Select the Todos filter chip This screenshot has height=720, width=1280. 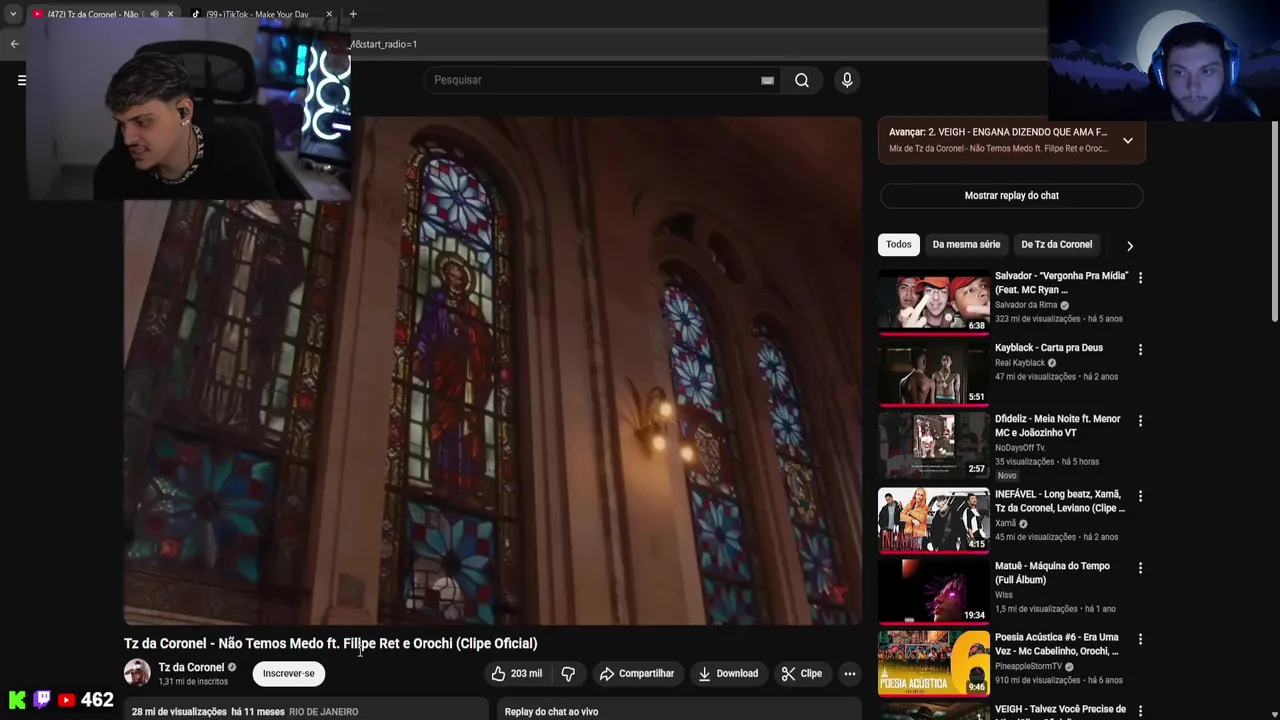pyautogui.click(x=898, y=244)
